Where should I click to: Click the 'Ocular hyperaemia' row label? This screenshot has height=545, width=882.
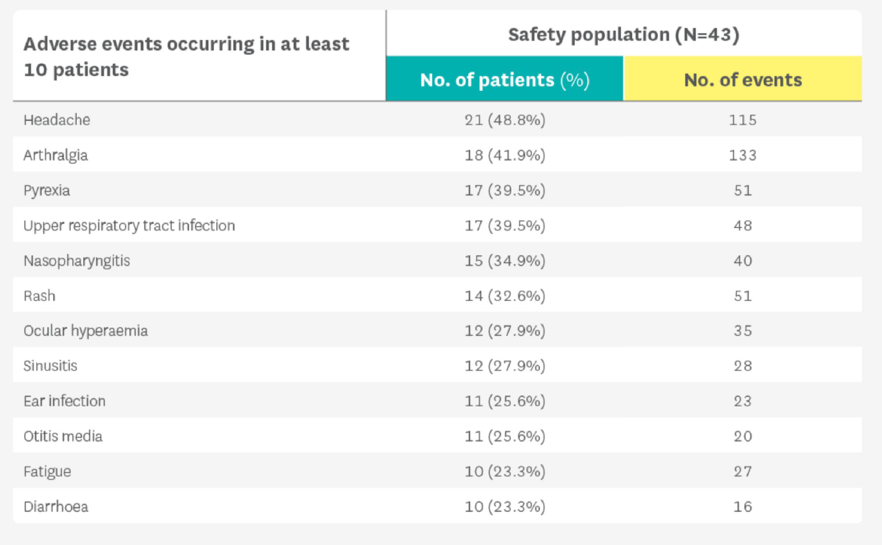[86, 331]
